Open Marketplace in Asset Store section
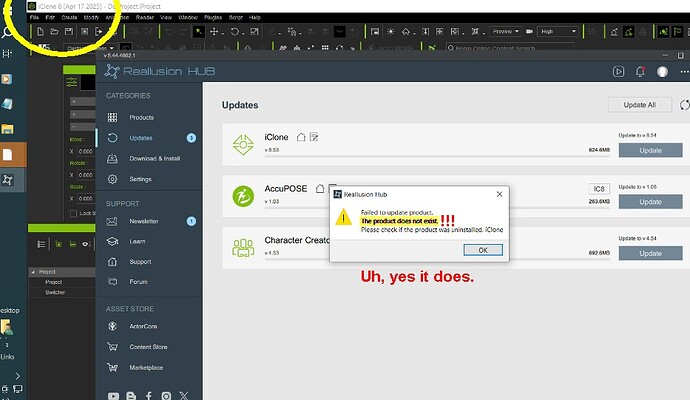Screen dimensions: 690x400 tap(146, 368)
